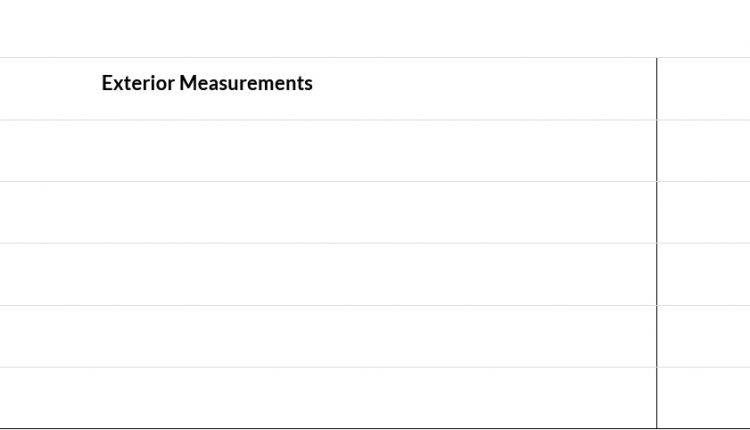The height and width of the screenshot is (430, 750).
Task: Click the right column cell in the fifth row
Action: pyautogui.click(x=704, y=336)
